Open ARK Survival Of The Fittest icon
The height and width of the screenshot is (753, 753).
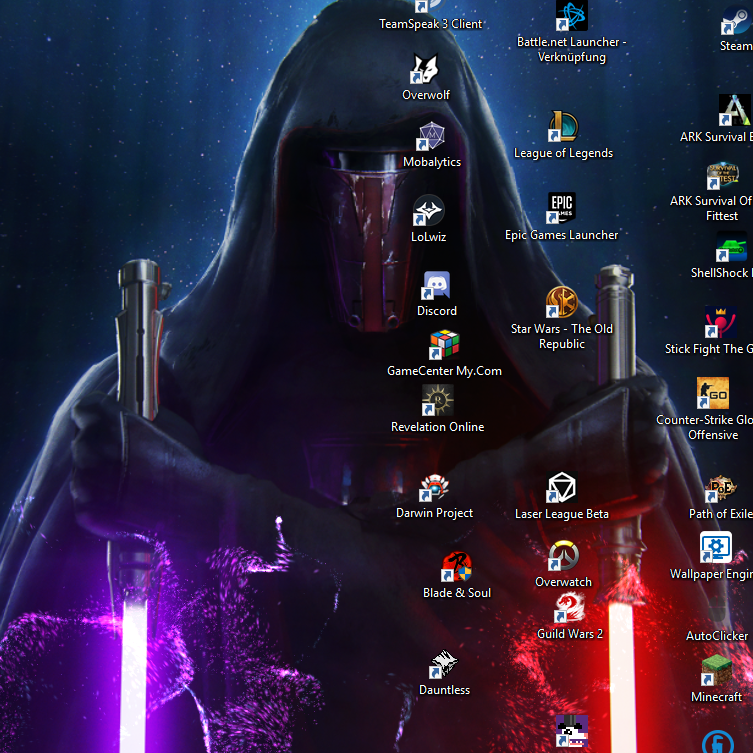722,175
